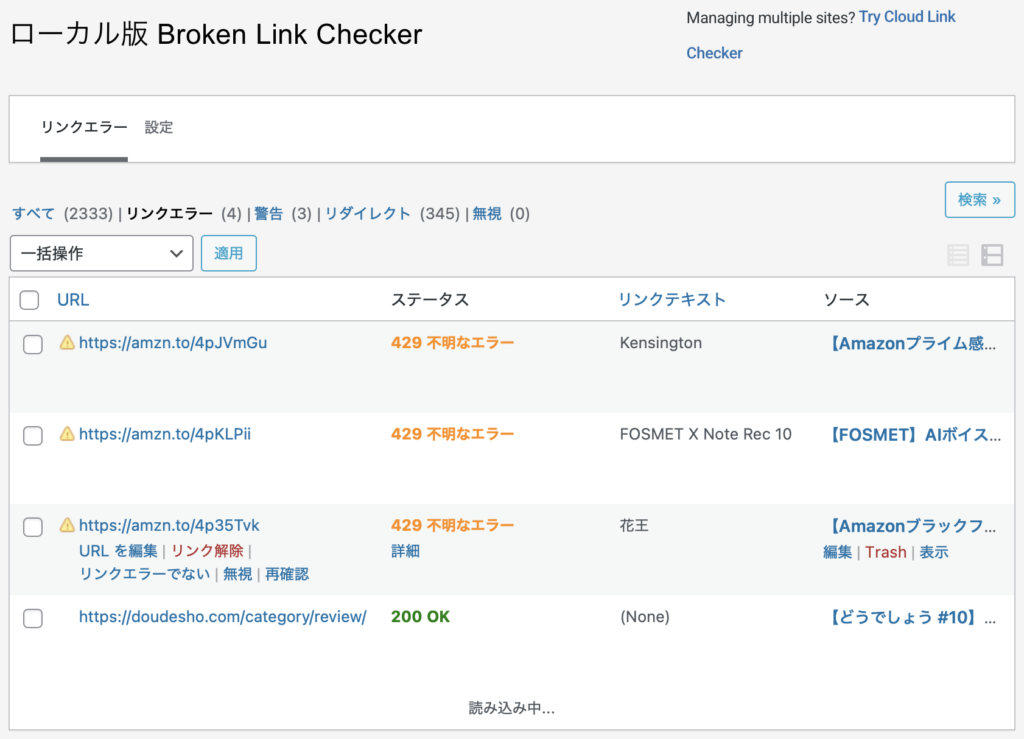Open the 一括操作 bulk actions dropdown
Image resolution: width=1024 pixels, height=739 pixels.
(100, 253)
